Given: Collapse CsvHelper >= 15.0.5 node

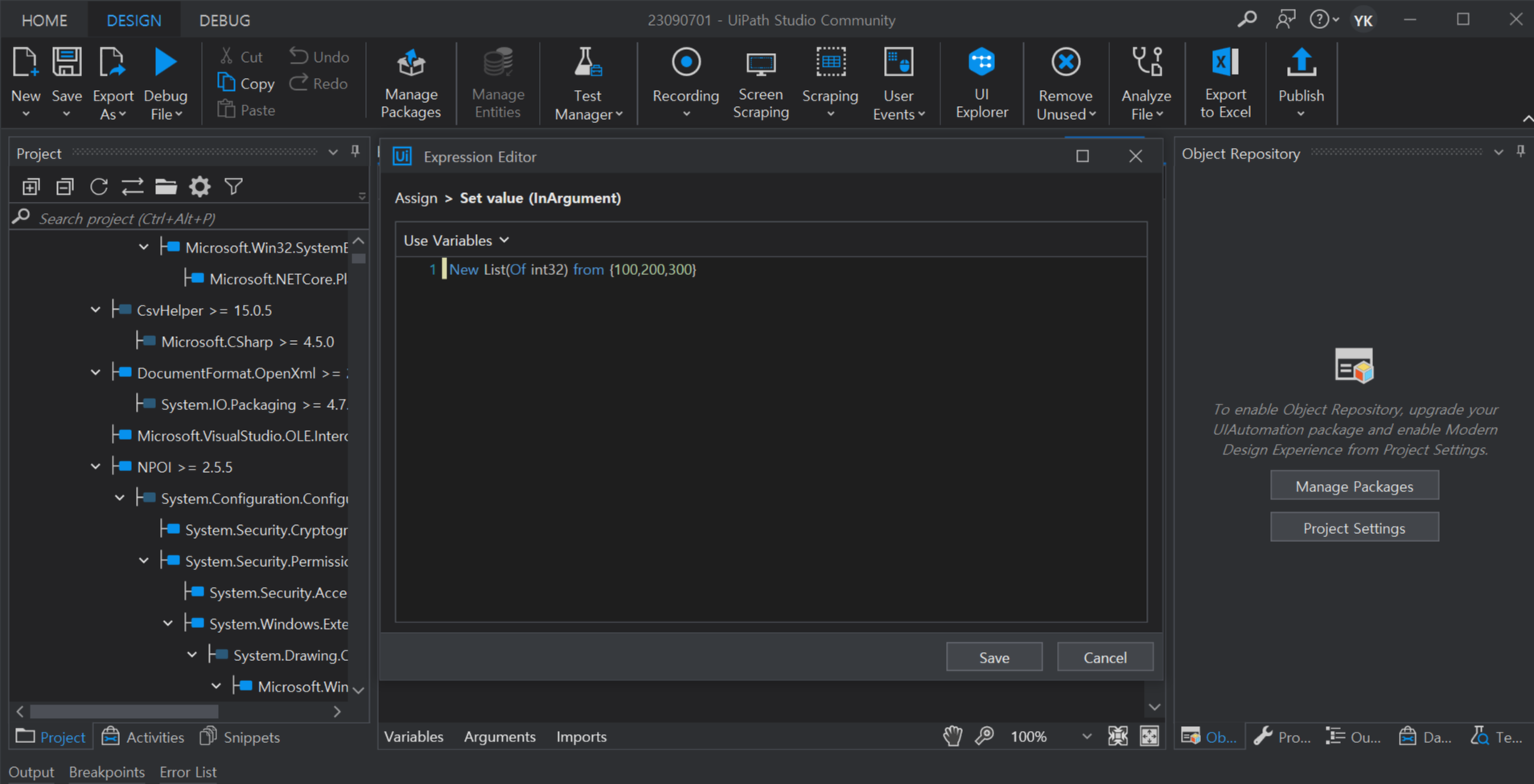Looking at the screenshot, I should [x=96, y=310].
